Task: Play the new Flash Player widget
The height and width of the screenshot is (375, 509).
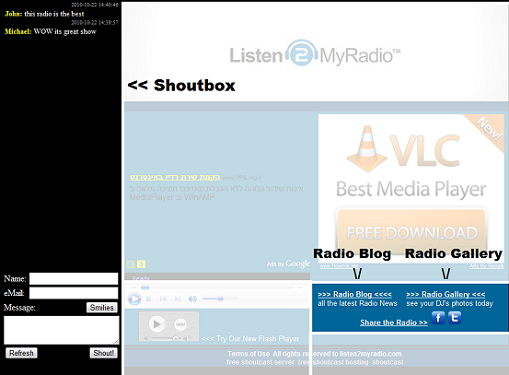Action: point(157,324)
